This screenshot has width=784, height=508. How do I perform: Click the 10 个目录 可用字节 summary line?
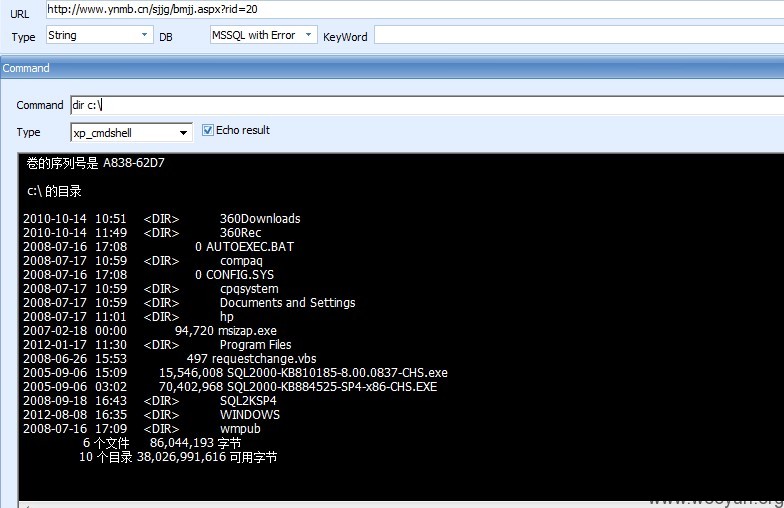(178, 457)
